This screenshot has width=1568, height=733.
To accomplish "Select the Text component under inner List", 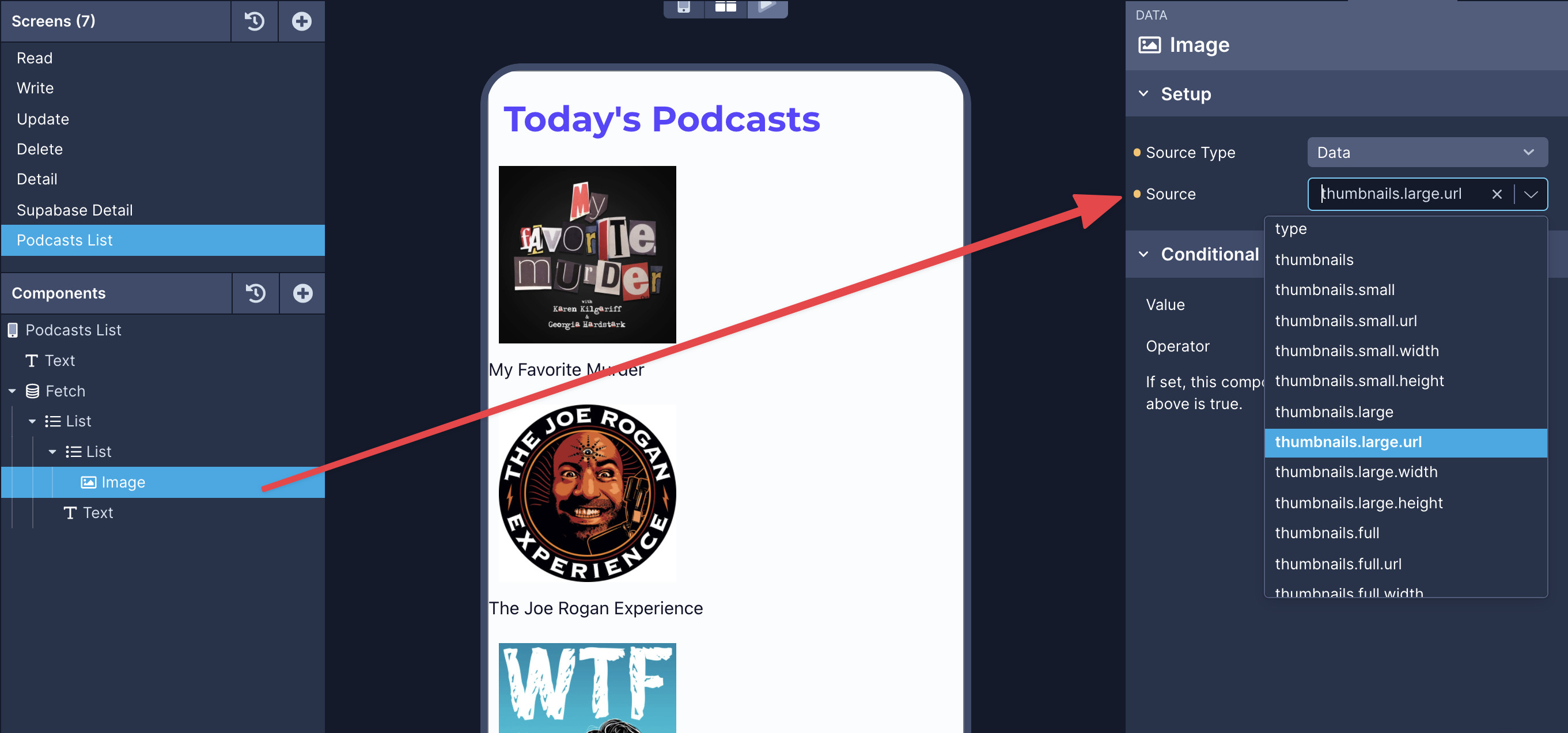I will coord(88,513).
